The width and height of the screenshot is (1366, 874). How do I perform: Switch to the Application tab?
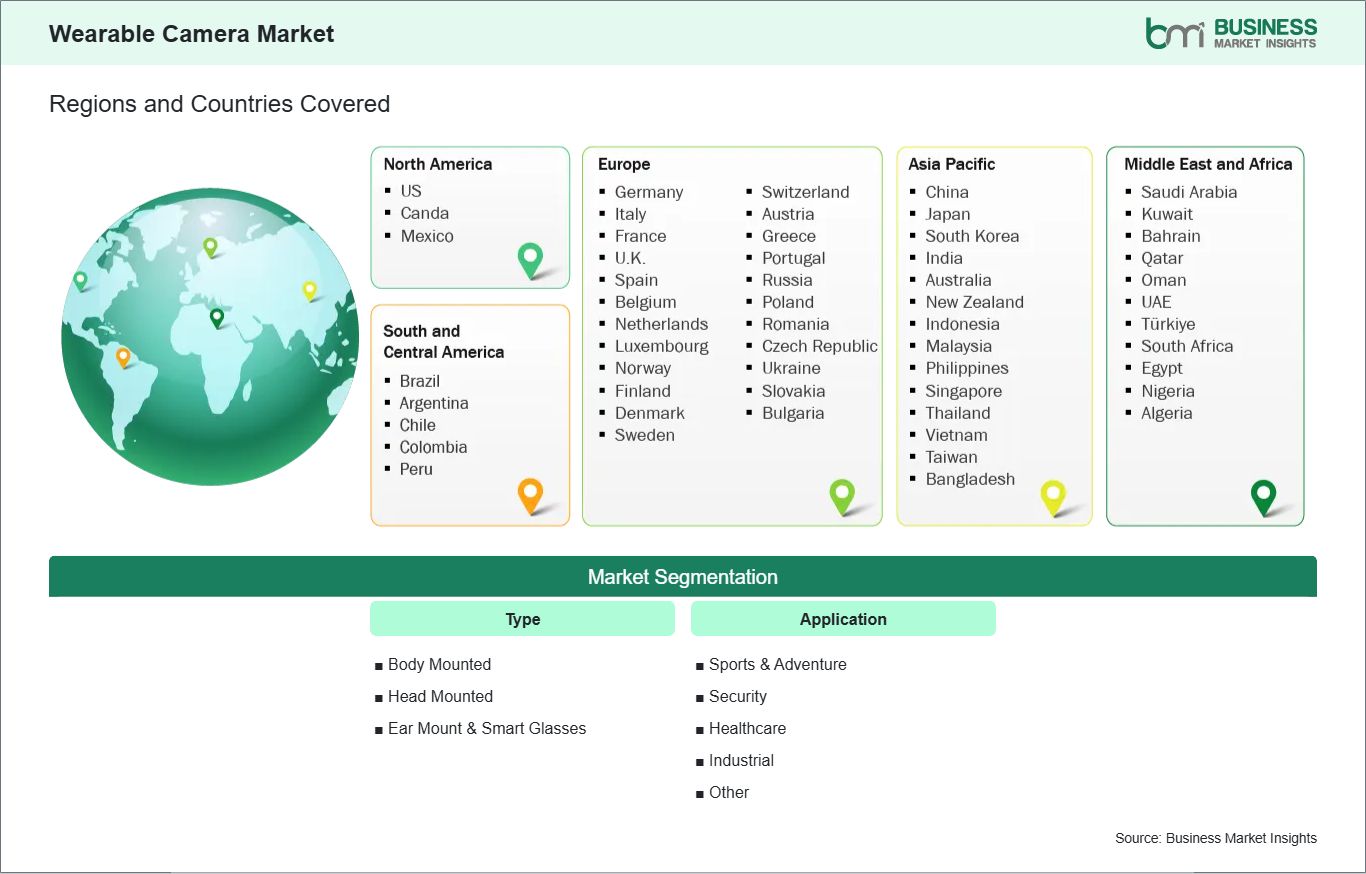(843, 618)
